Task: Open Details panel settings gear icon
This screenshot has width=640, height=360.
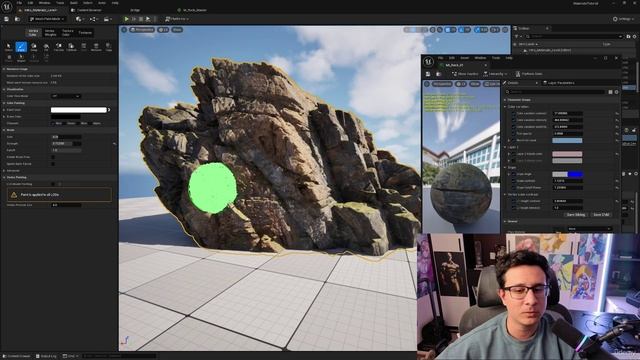Action: (x=616, y=92)
